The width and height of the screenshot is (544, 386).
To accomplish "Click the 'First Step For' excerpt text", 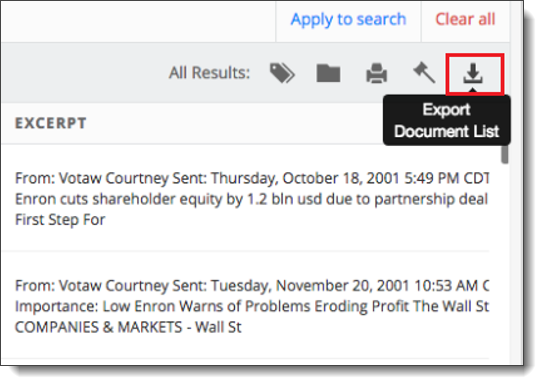I will point(60,220).
